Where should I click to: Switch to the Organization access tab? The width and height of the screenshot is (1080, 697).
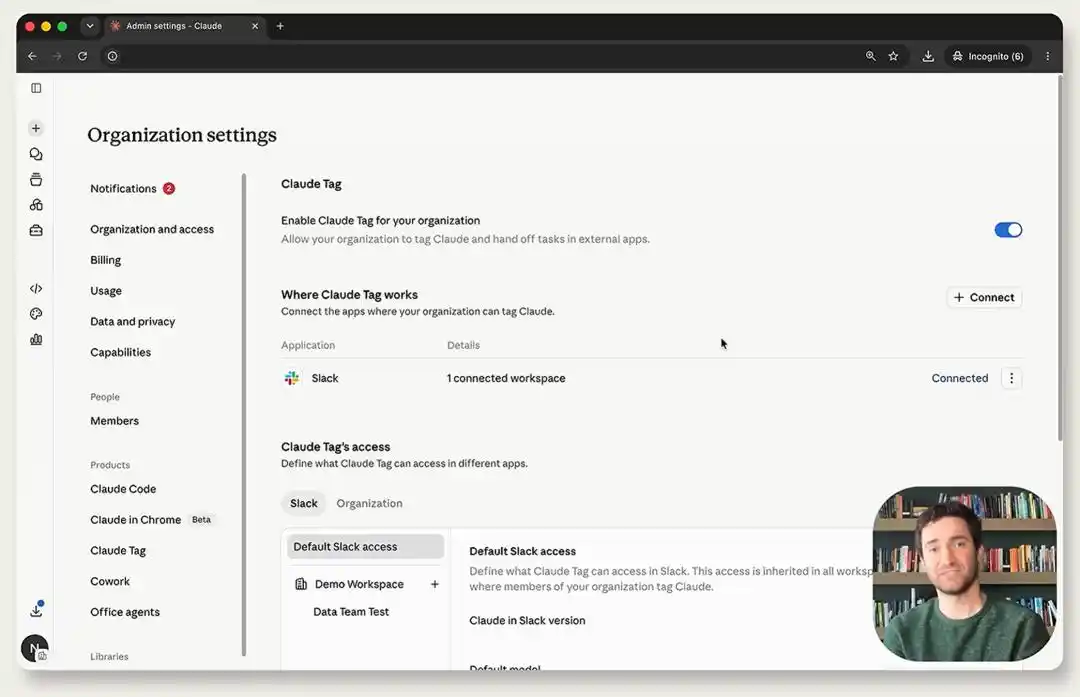coord(369,503)
